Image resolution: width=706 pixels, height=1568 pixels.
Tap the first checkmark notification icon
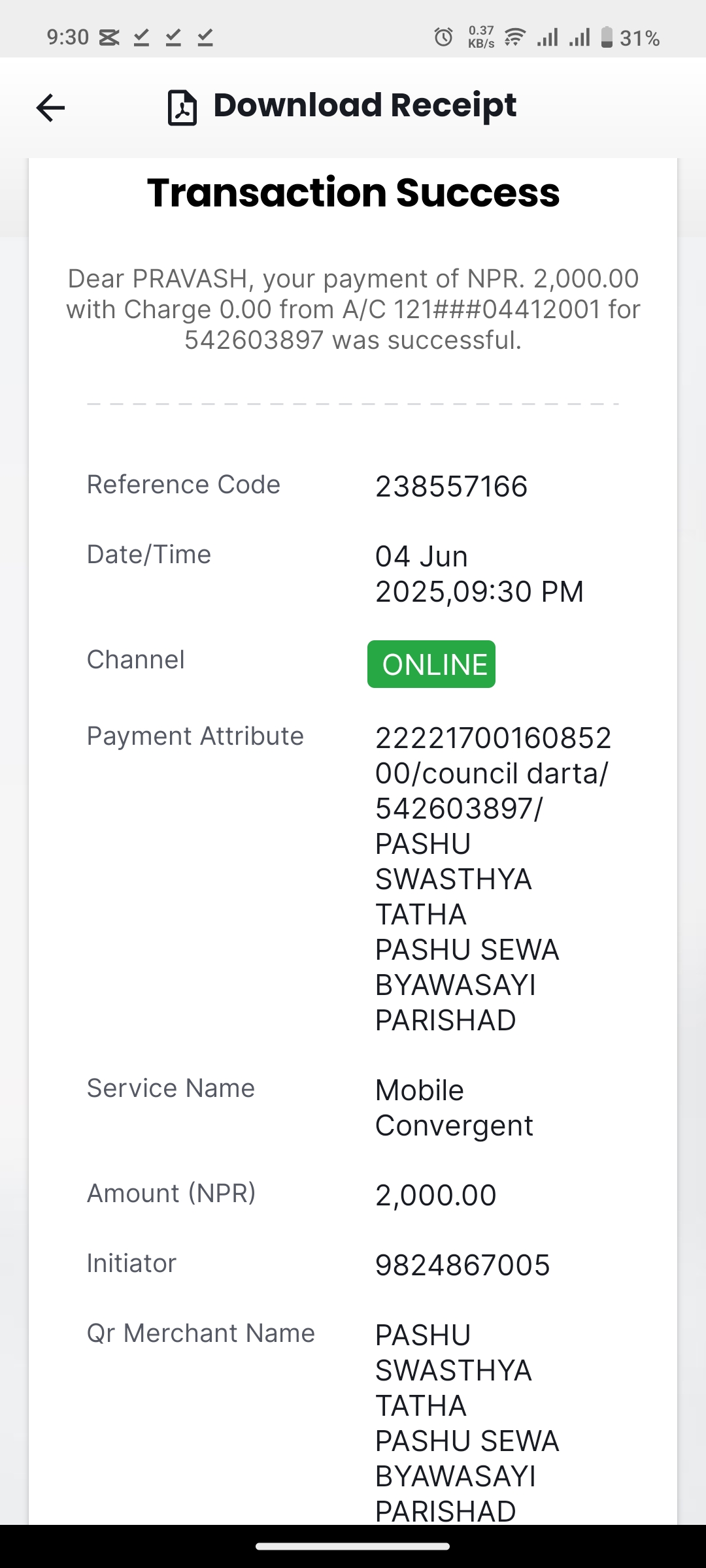click(141, 38)
